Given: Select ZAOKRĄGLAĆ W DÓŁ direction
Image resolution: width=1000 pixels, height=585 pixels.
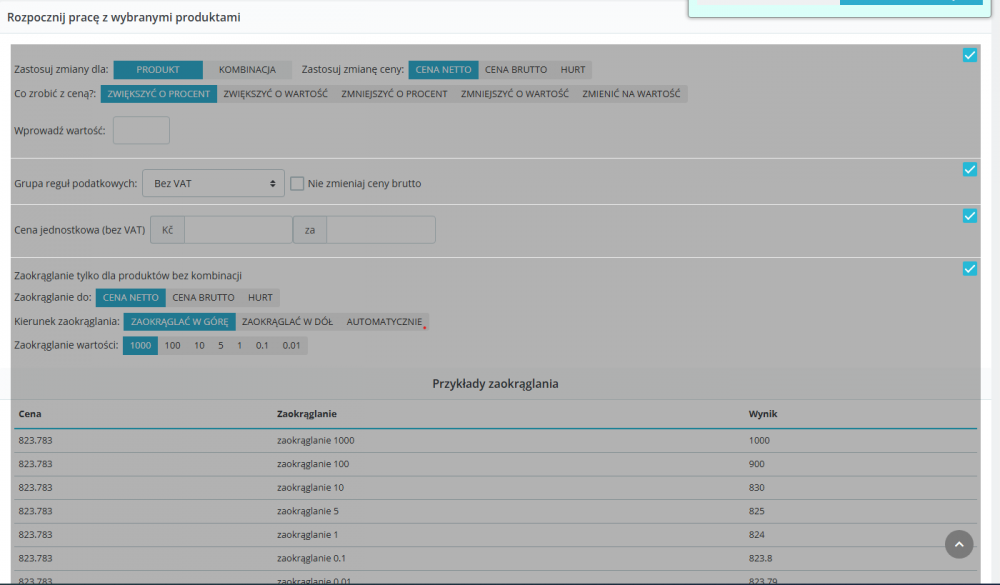Looking at the screenshot, I should [288, 322].
